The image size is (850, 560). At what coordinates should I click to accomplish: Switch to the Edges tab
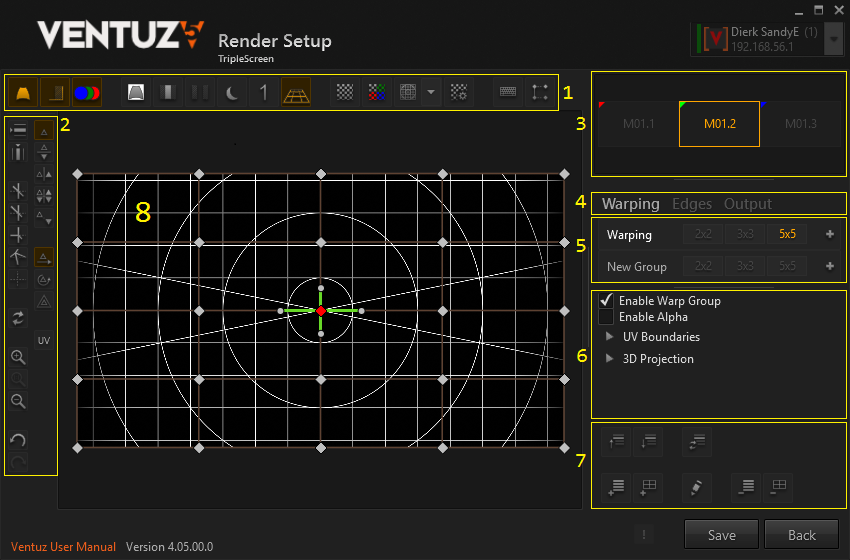click(x=691, y=204)
